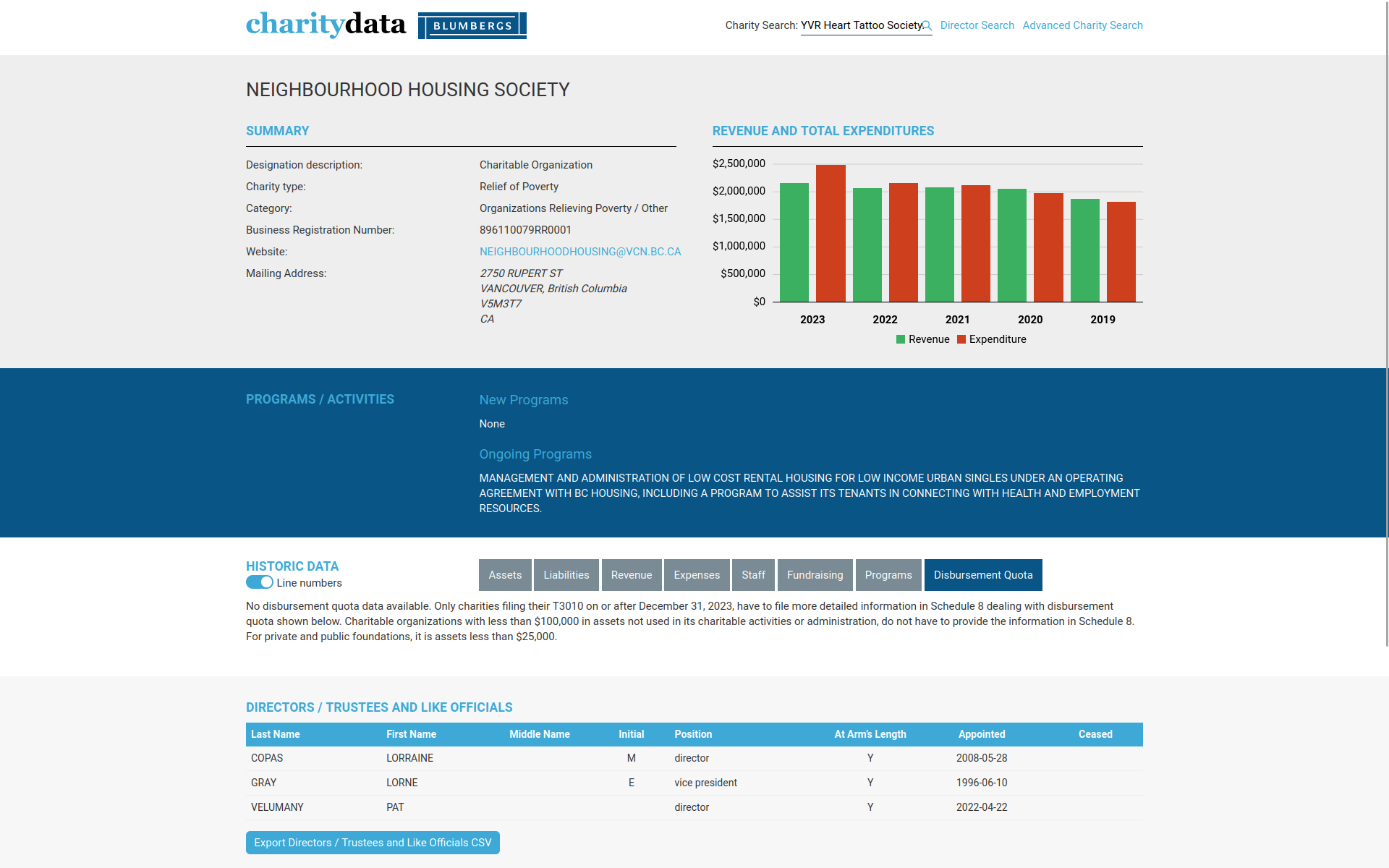Click the New Programs heading
Image resolution: width=1389 pixels, height=868 pixels.
click(524, 400)
